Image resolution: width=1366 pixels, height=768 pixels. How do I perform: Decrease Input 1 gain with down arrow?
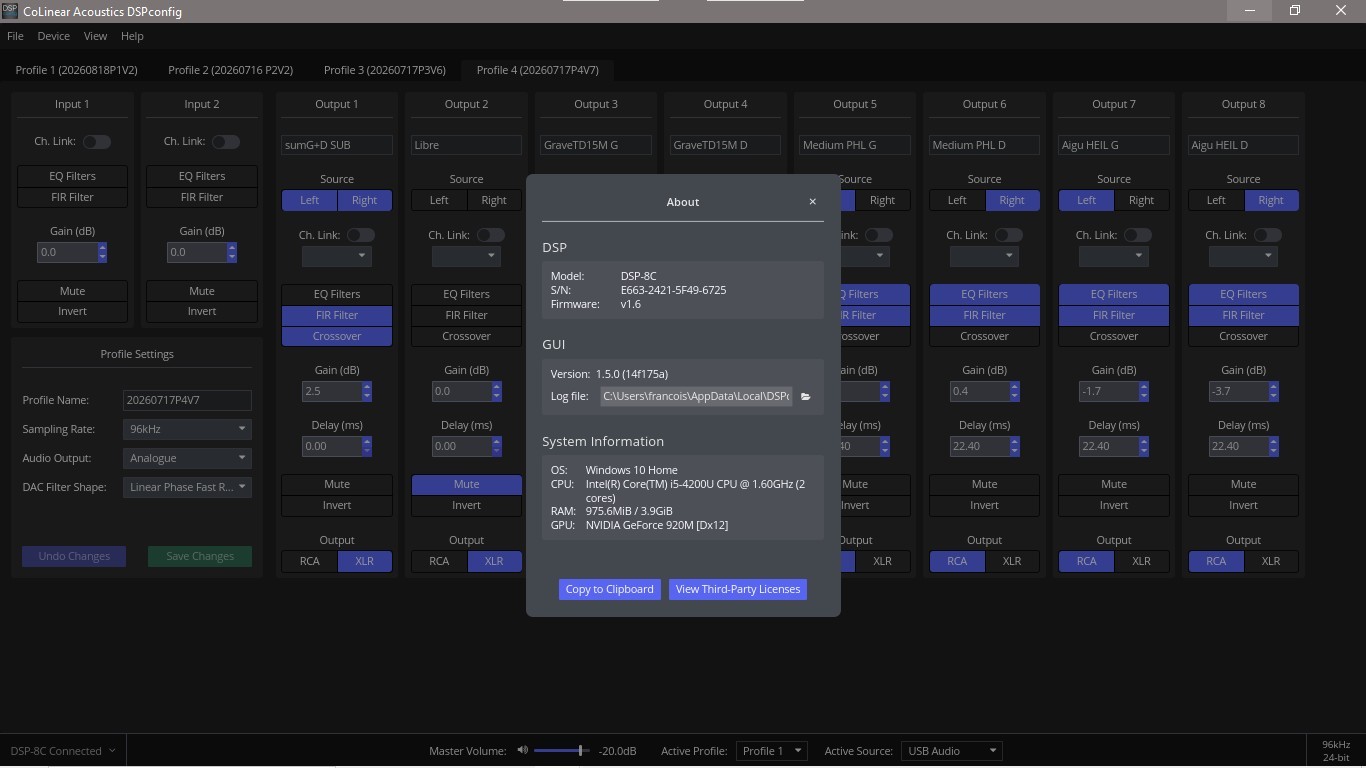[x=102, y=257]
